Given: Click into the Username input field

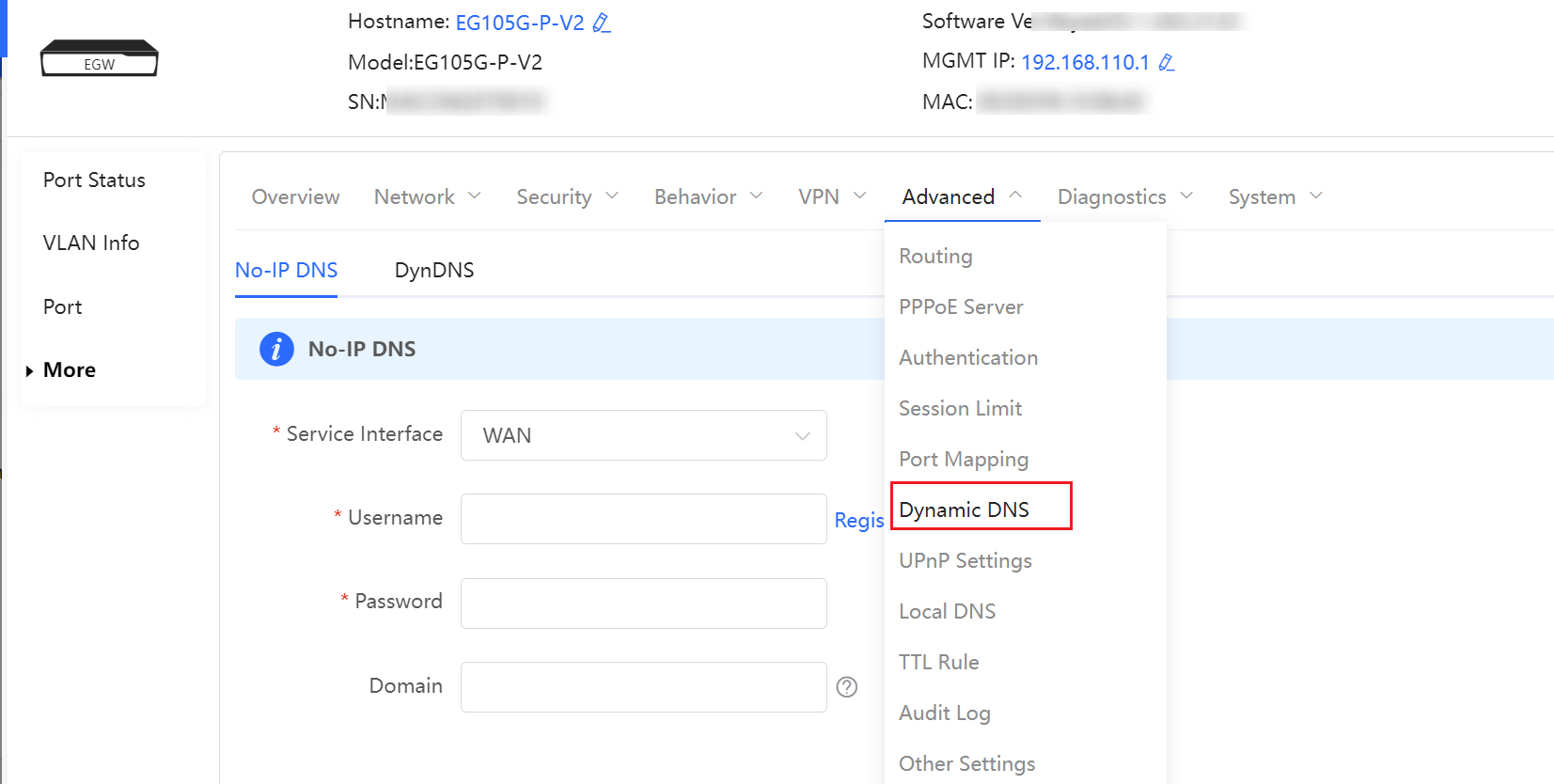Looking at the screenshot, I should pos(643,519).
